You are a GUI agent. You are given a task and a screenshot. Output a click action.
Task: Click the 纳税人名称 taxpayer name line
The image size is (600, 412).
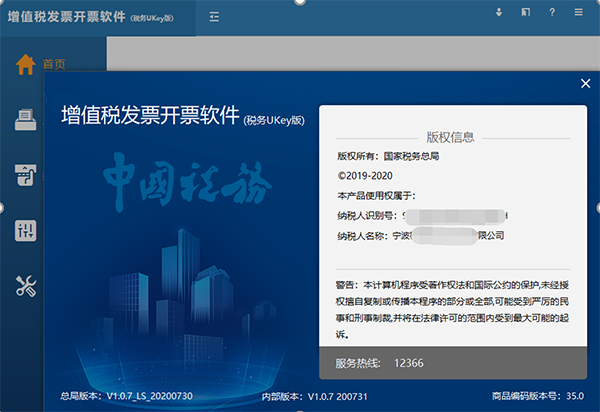click(x=421, y=235)
